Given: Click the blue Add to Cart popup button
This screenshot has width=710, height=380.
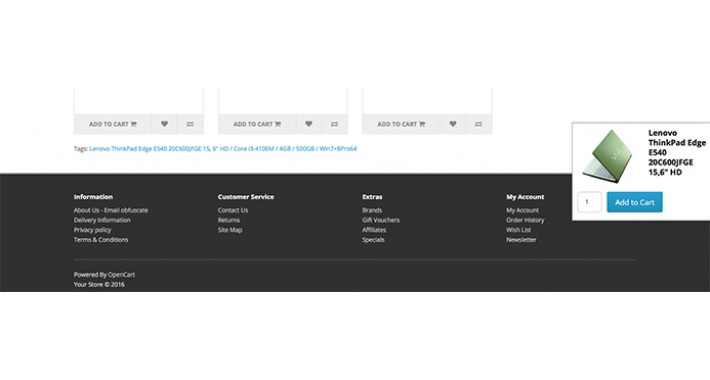Looking at the screenshot, I should [x=634, y=202].
